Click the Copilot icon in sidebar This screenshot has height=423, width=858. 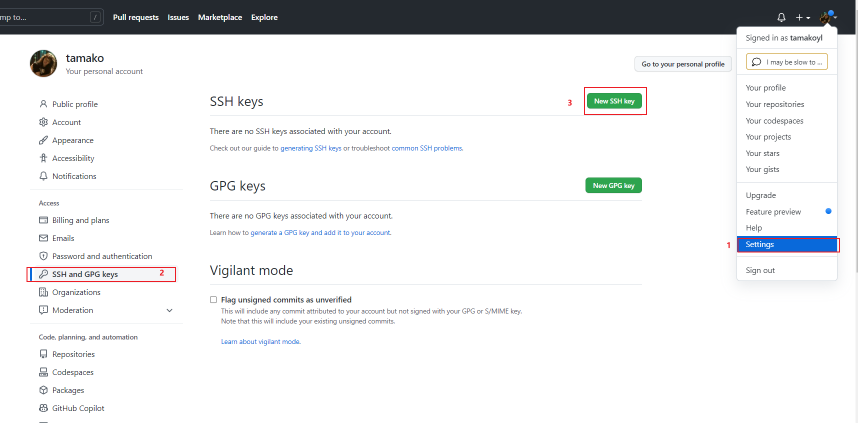tap(43, 408)
